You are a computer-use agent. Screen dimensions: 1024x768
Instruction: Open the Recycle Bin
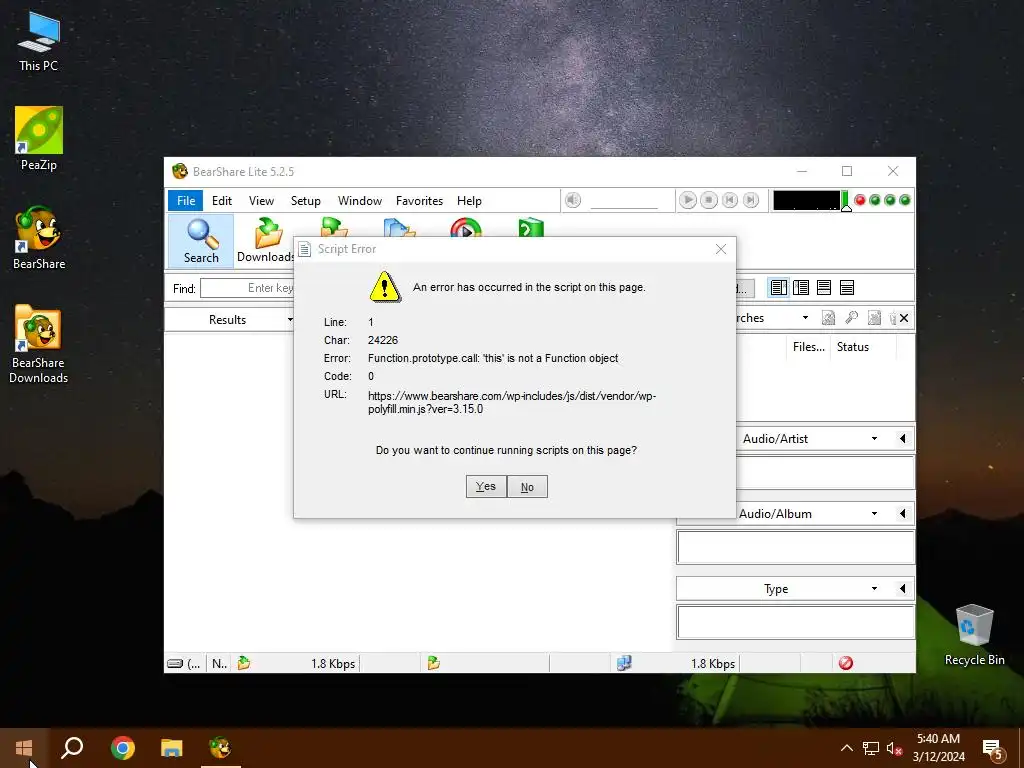tap(974, 635)
